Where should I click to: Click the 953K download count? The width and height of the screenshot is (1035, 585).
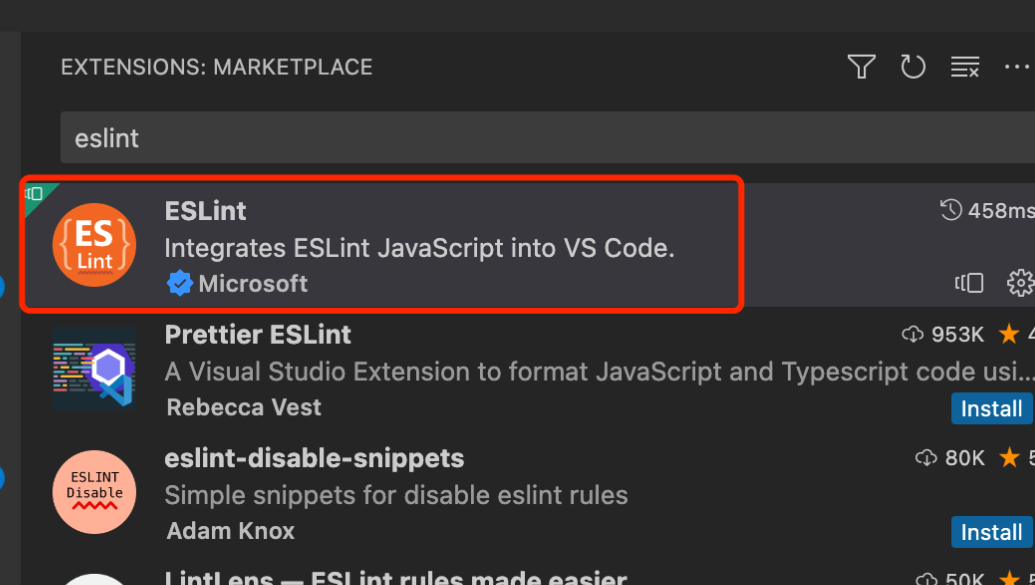pyautogui.click(x=958, y=335)
